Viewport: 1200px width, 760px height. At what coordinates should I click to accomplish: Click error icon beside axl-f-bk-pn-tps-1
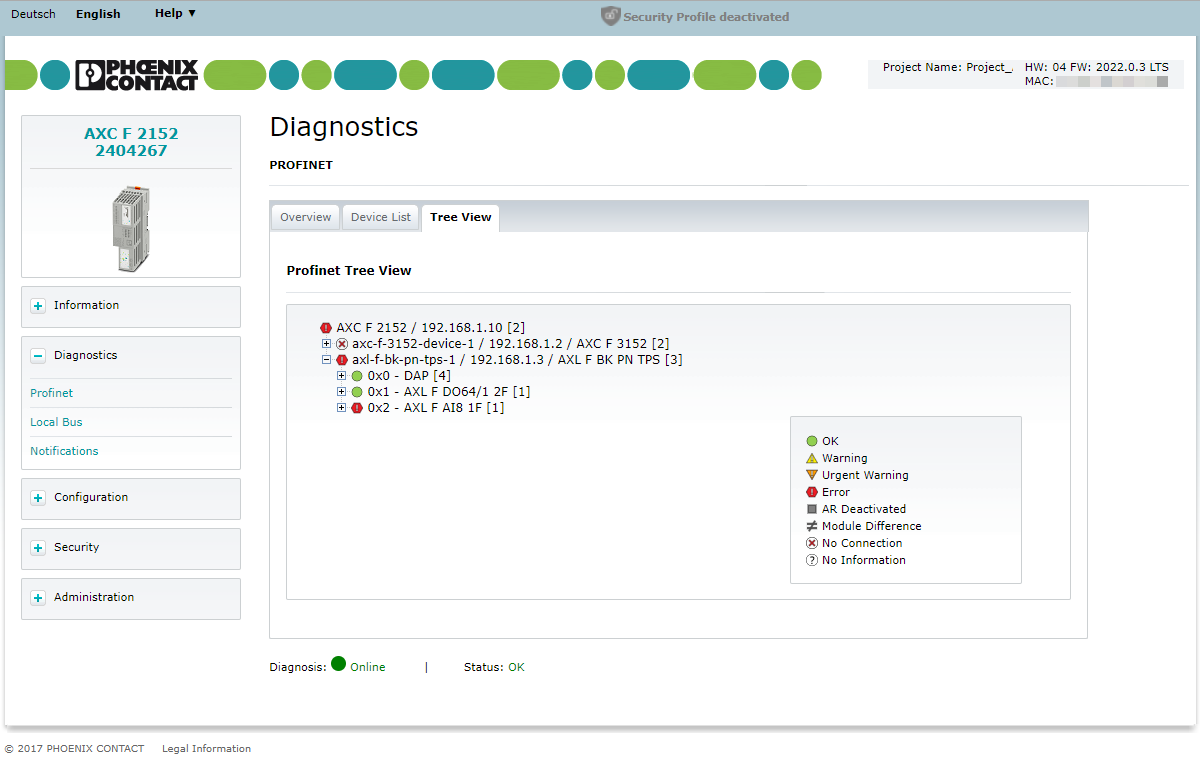coord(342,360)
